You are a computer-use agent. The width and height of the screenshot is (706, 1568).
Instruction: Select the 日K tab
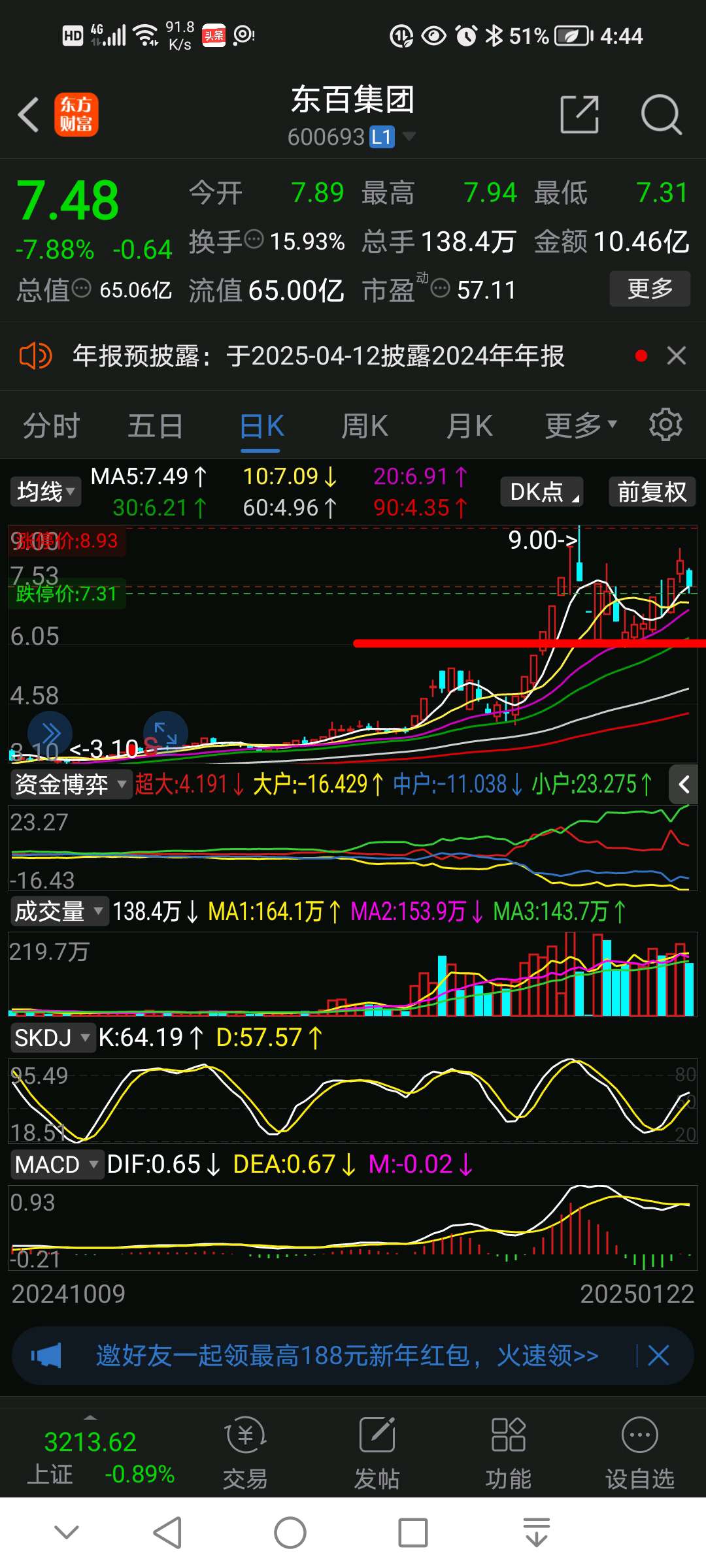pos(261,426)
